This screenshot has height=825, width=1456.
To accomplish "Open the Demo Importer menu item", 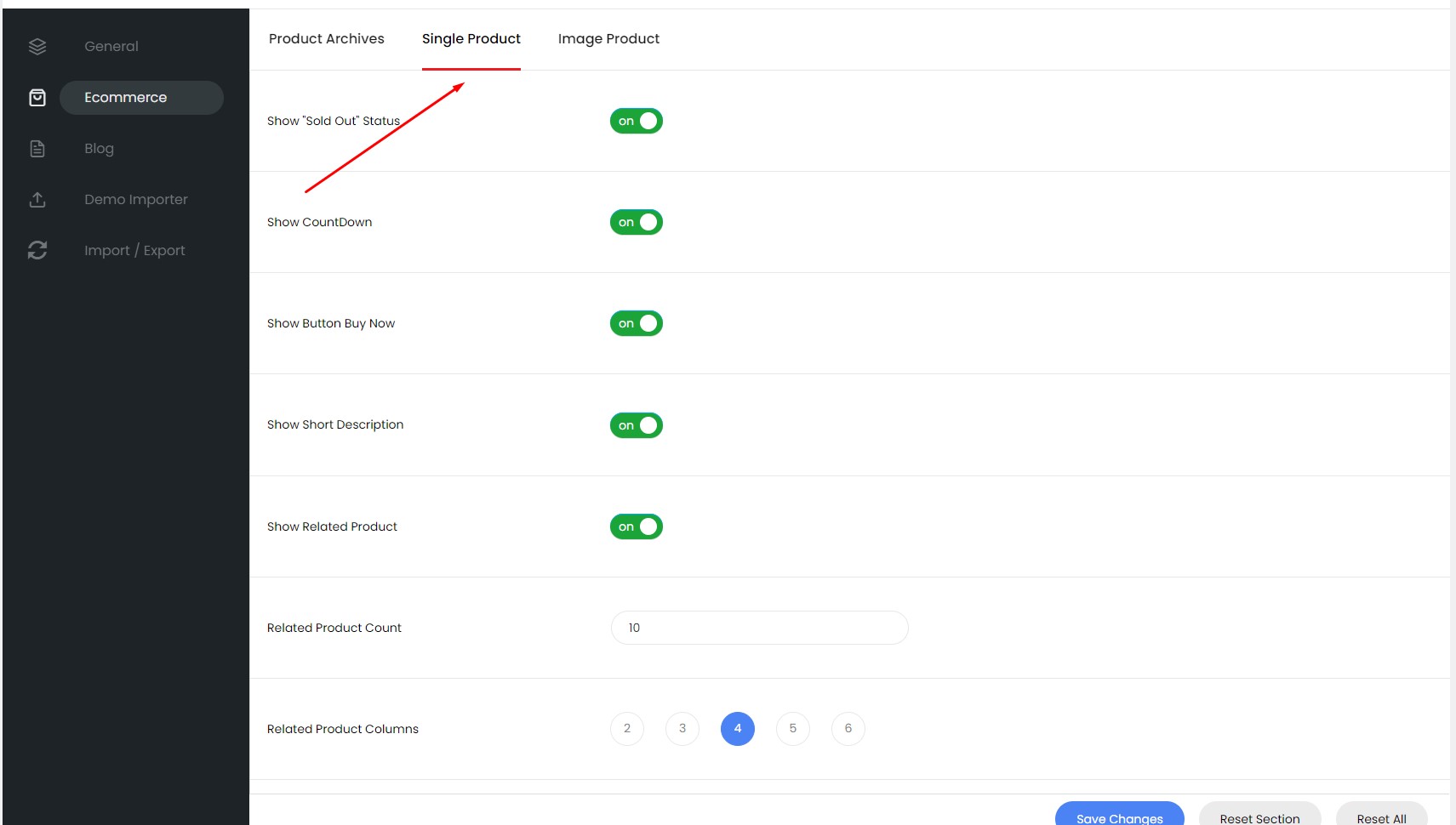I will point(136,200).
